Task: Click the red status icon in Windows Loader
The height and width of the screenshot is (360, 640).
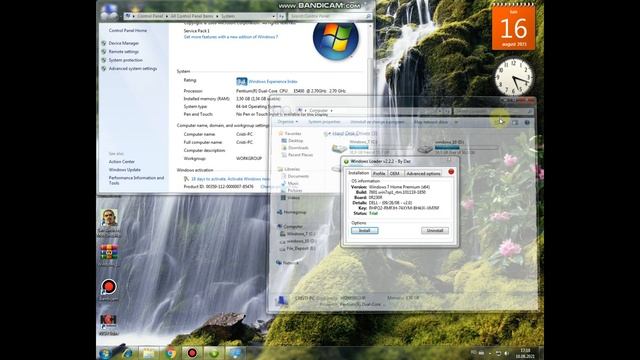Action: [451, 172]
